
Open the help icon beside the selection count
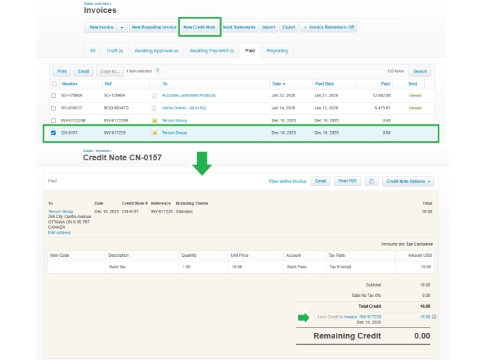click(x=158, y=71)
